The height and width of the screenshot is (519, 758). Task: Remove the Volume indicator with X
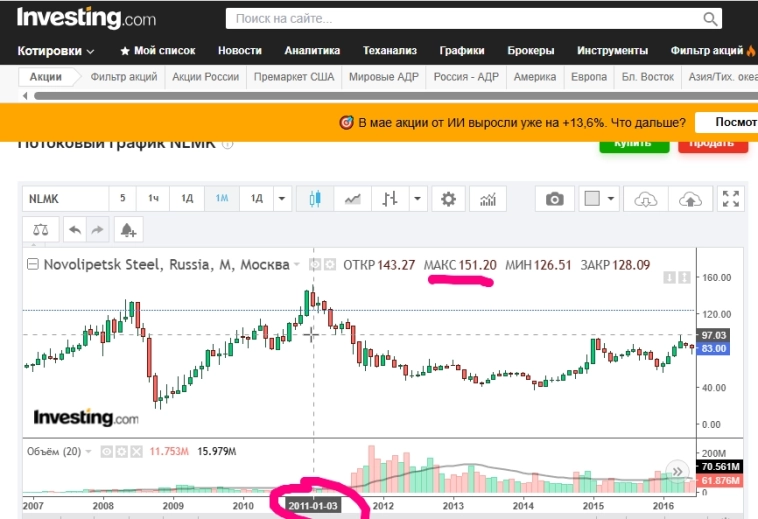tap(137, 451)
